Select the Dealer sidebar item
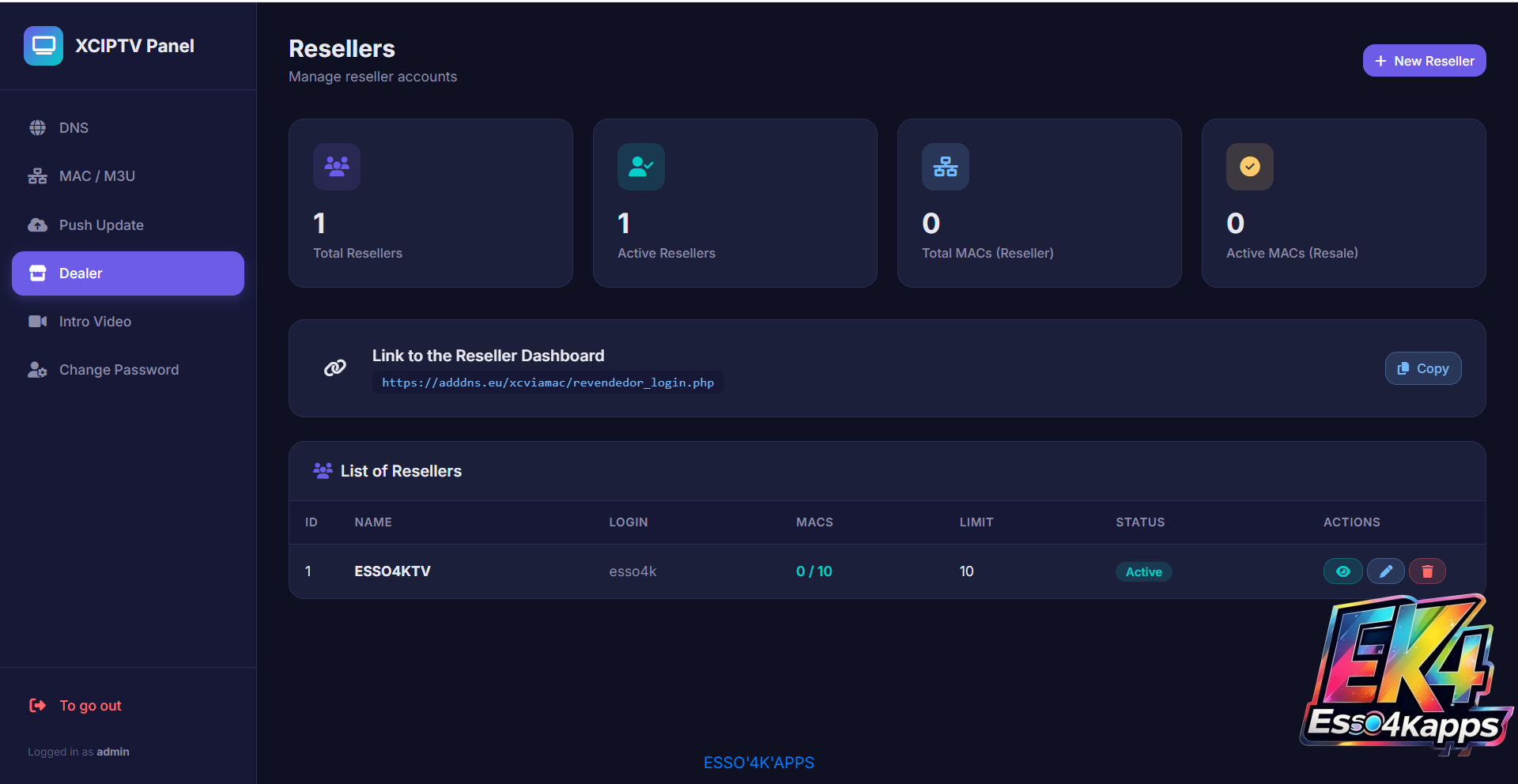 pos(128,273)
